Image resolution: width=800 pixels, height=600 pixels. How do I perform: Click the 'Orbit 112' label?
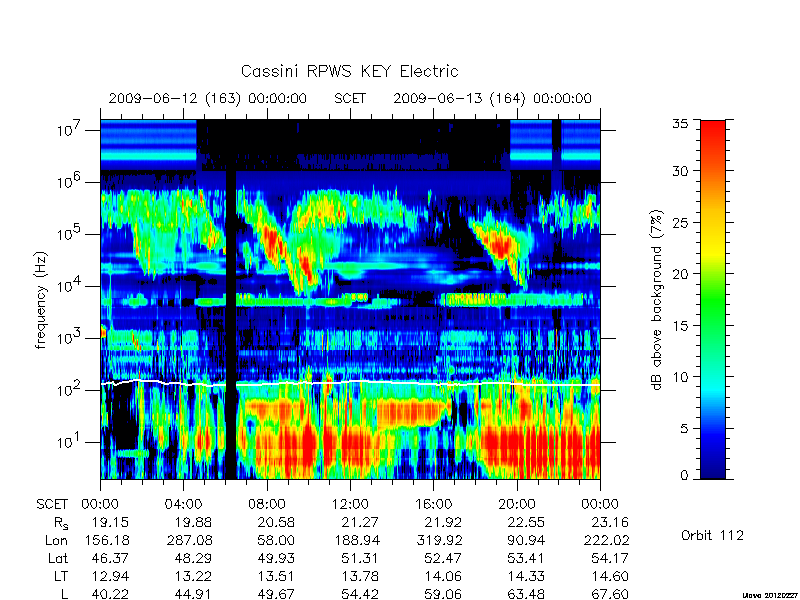click(712, 535)
